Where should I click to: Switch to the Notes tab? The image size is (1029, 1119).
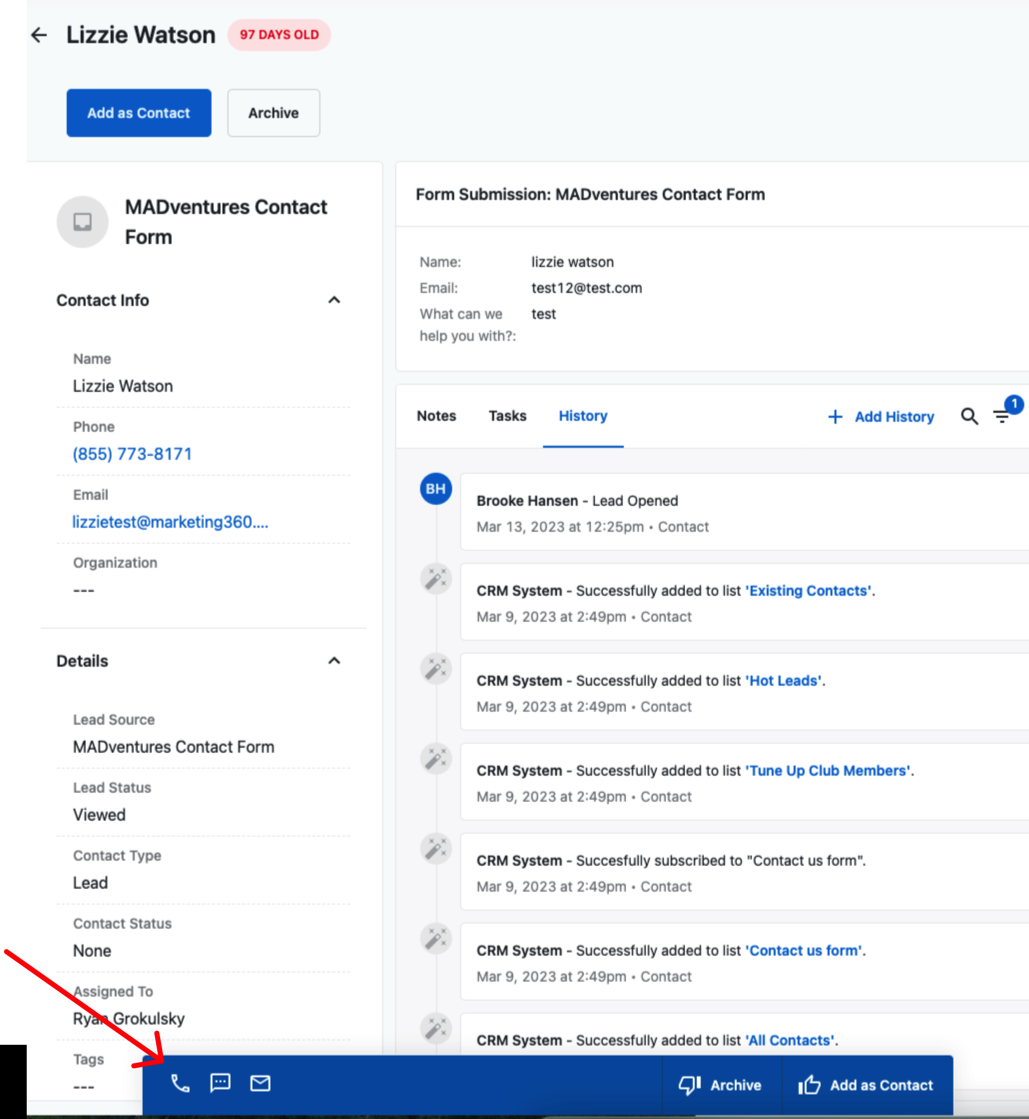point(436,416)
